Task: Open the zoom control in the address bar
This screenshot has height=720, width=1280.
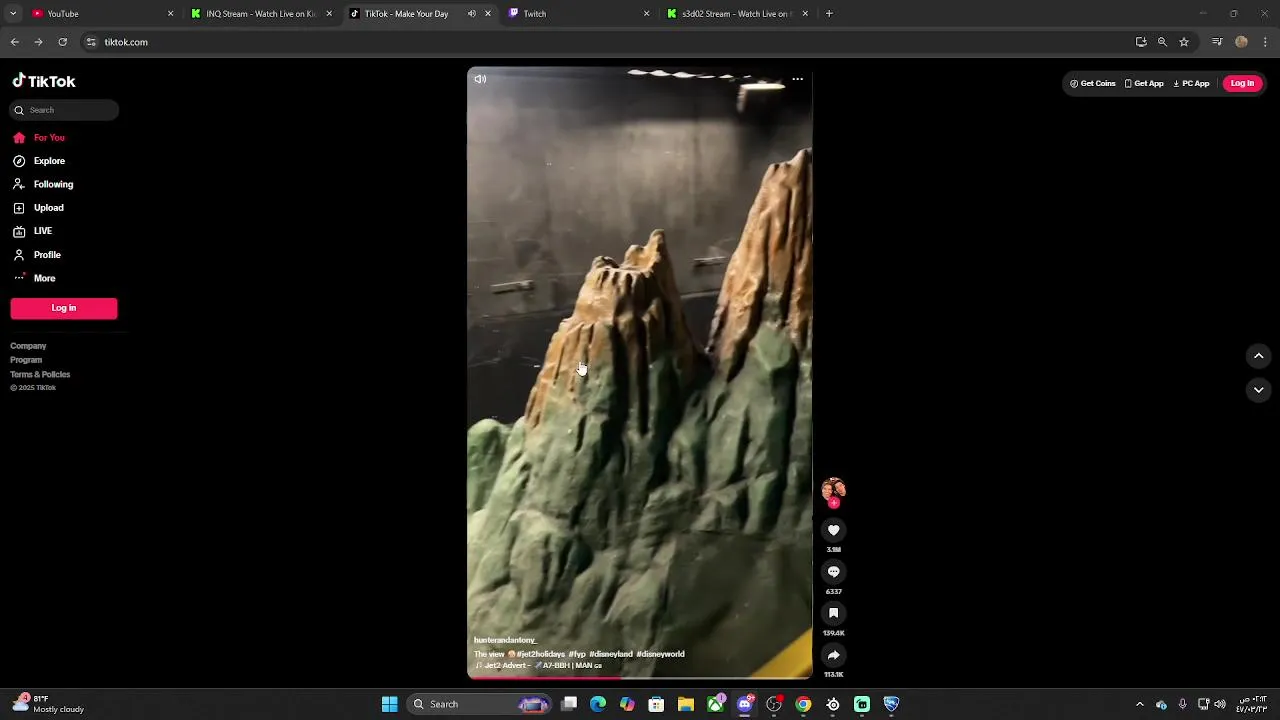Action: pos(1162,42)
